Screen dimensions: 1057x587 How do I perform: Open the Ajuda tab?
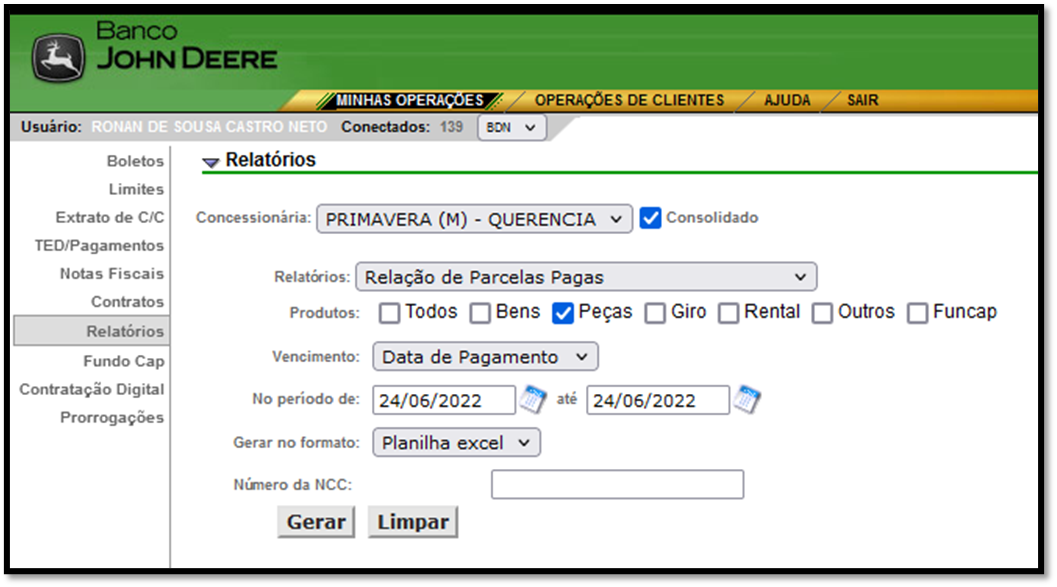[x=787, y=100]
